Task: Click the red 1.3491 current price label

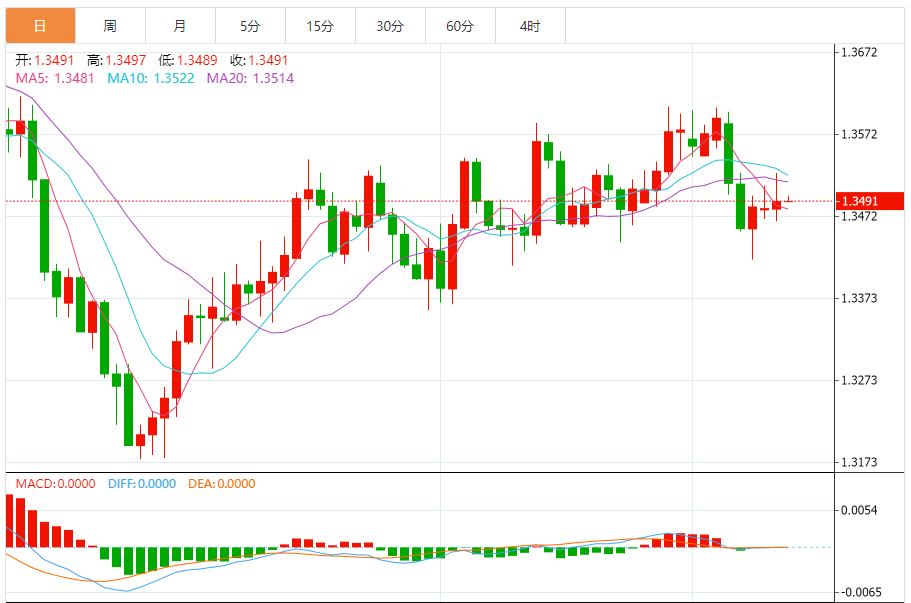Action: point(870,201)
